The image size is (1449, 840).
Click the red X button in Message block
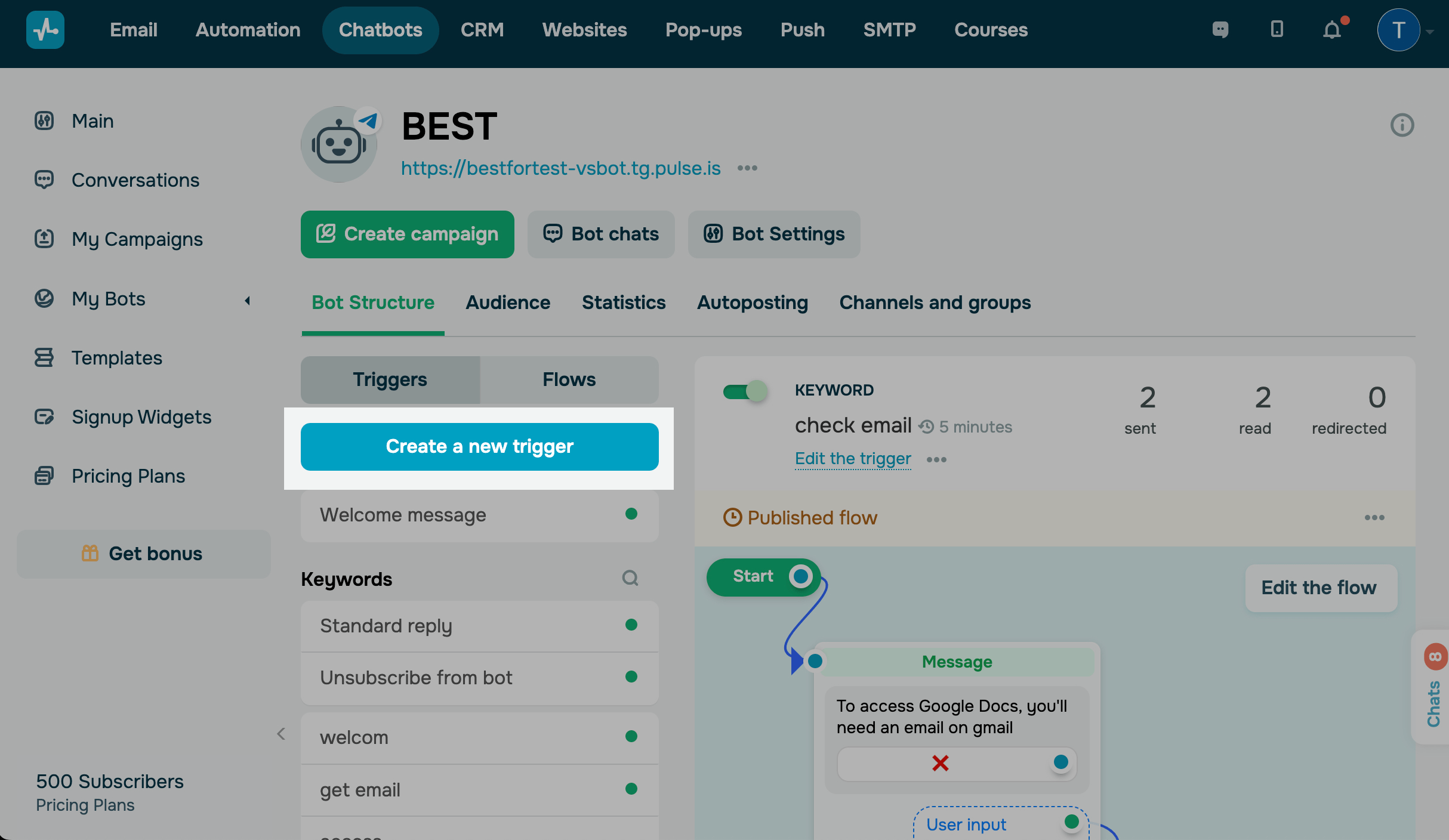pyautogui.click(x=940, y=762)
